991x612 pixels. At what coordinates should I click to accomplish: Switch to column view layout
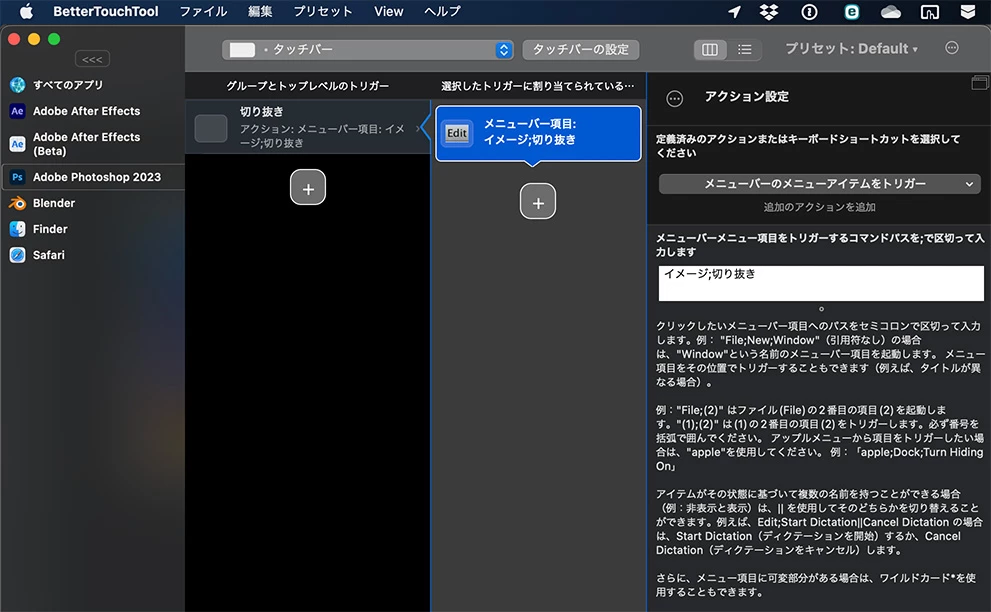point(710,49)
